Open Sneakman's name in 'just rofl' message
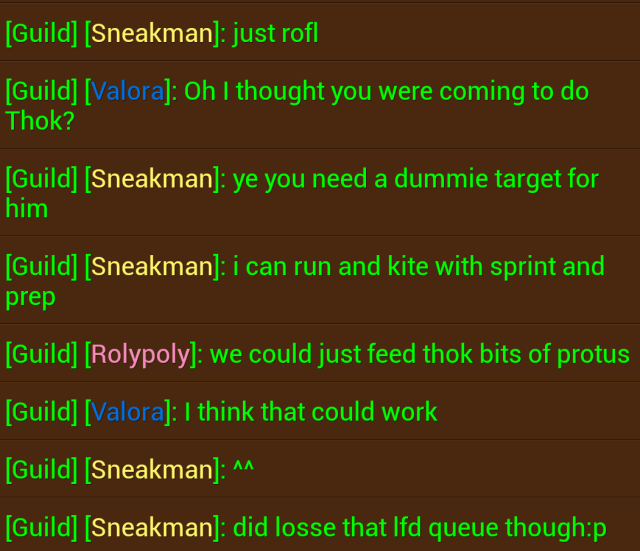Screen dimensions: 640x551 click(153, 33)
